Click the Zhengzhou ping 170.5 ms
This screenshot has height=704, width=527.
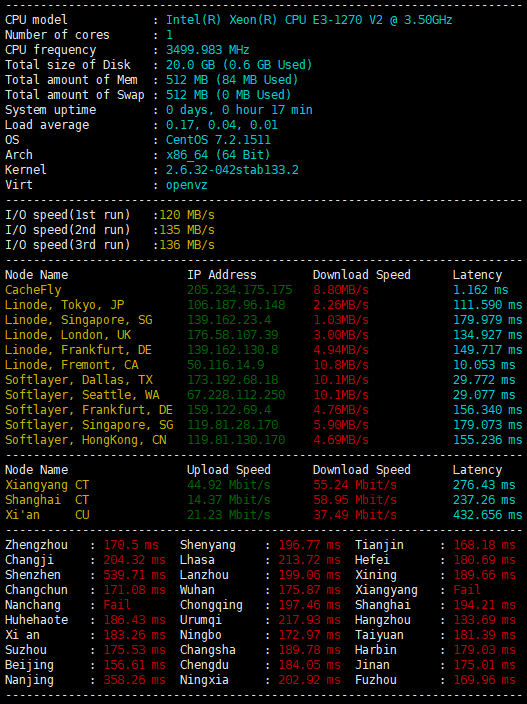click(x=131, y=545)
